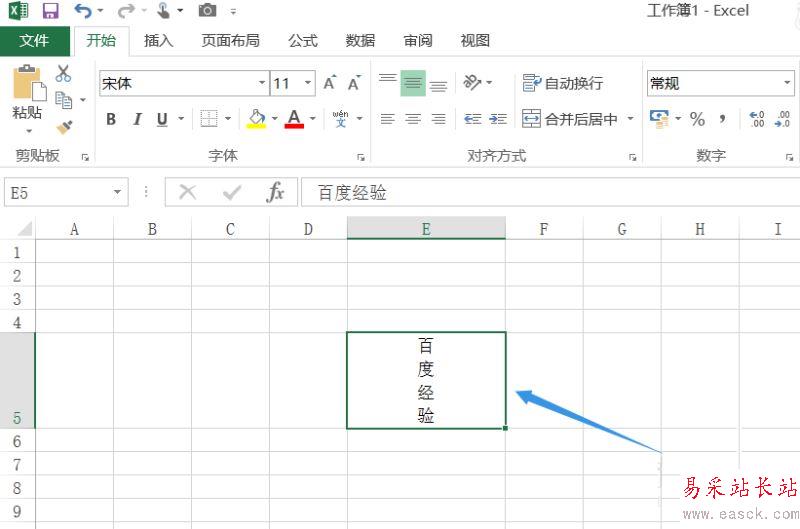Viewport: 800px width, 529px height.
Task: Click the insert function fx icon
Action: (x=275, y=192)
